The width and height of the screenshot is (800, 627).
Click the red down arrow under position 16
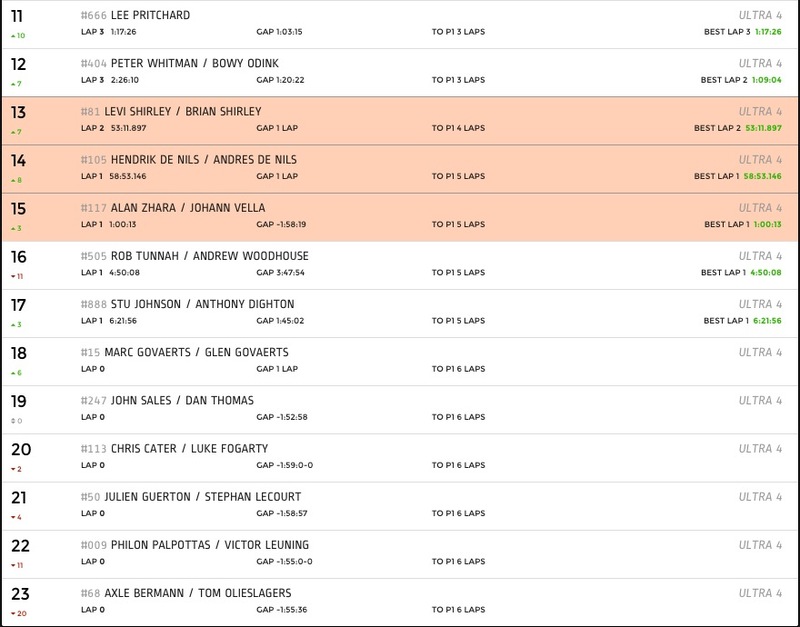click(x=13, y=275)
